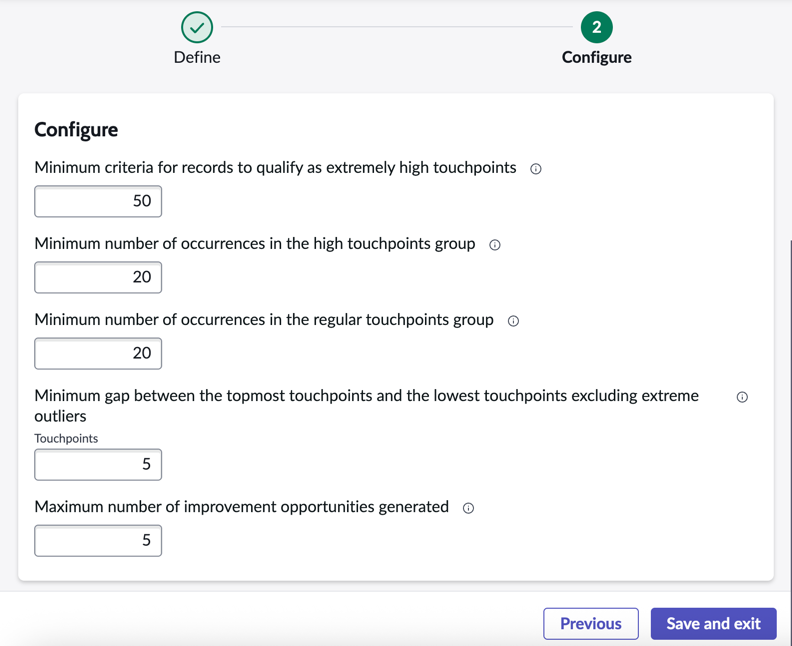Focus the high touchpoints group occurrences field
The width and height of the screenshot is (792, 646).
pos(98,277)
